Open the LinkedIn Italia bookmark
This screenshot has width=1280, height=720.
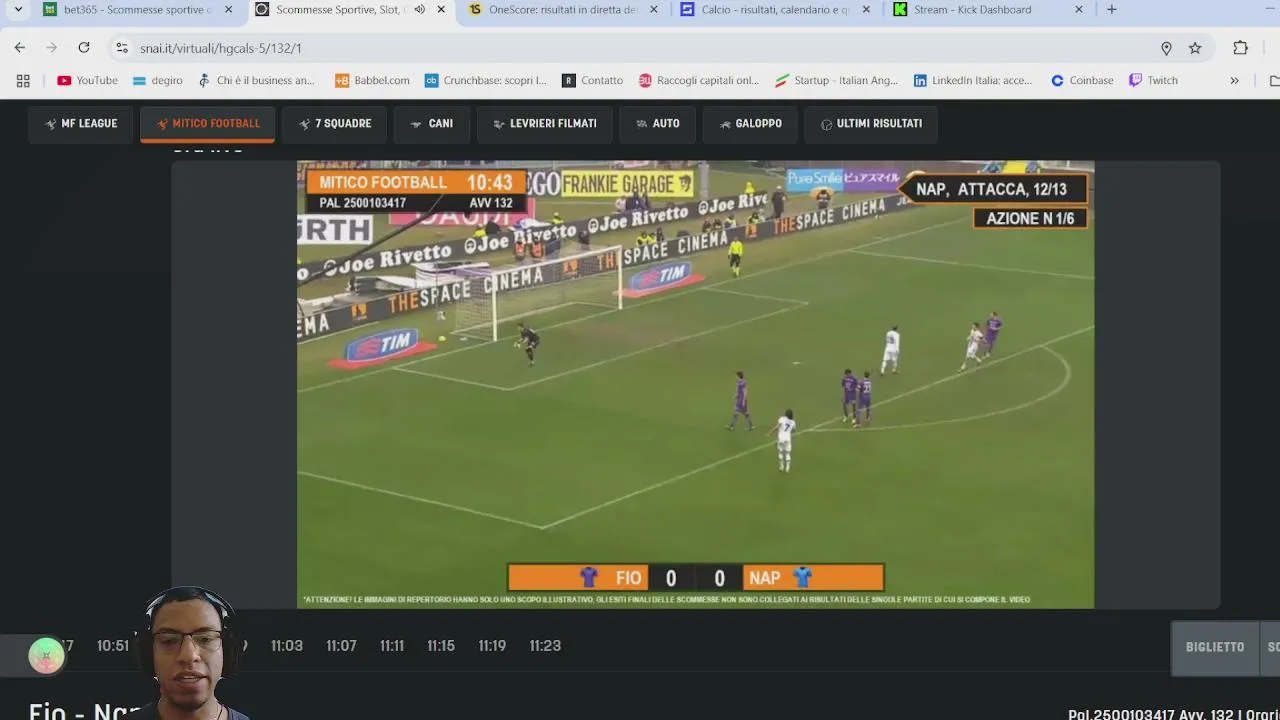point(972,80)
